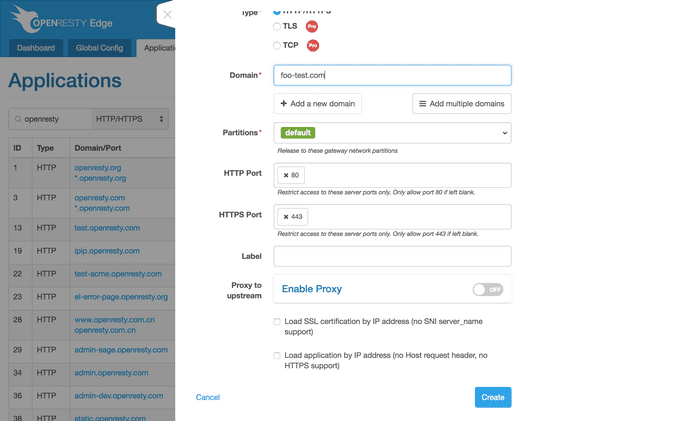Click the search magnifier icon in Applications filter
700x421 pixels.
pos(18,119)
